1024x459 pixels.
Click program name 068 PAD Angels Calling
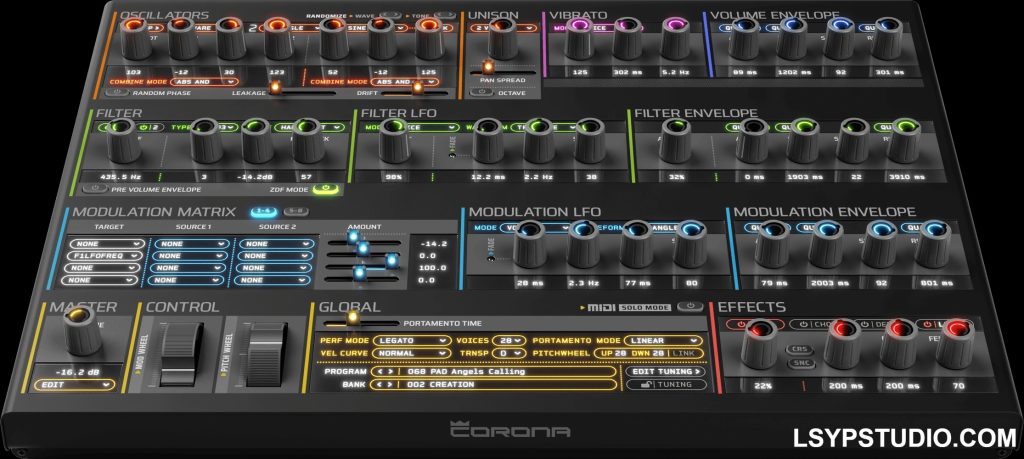[466, 372]
